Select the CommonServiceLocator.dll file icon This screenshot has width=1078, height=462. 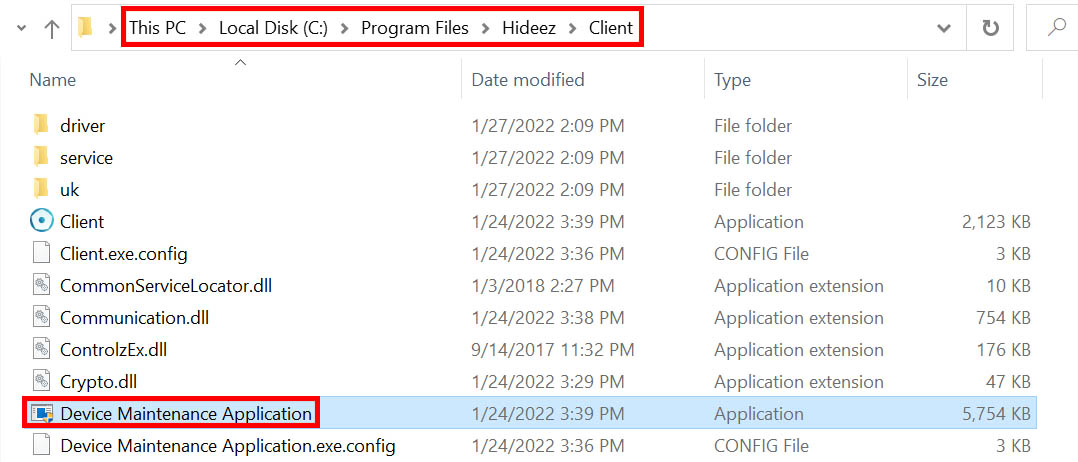[x=41, y=285]
